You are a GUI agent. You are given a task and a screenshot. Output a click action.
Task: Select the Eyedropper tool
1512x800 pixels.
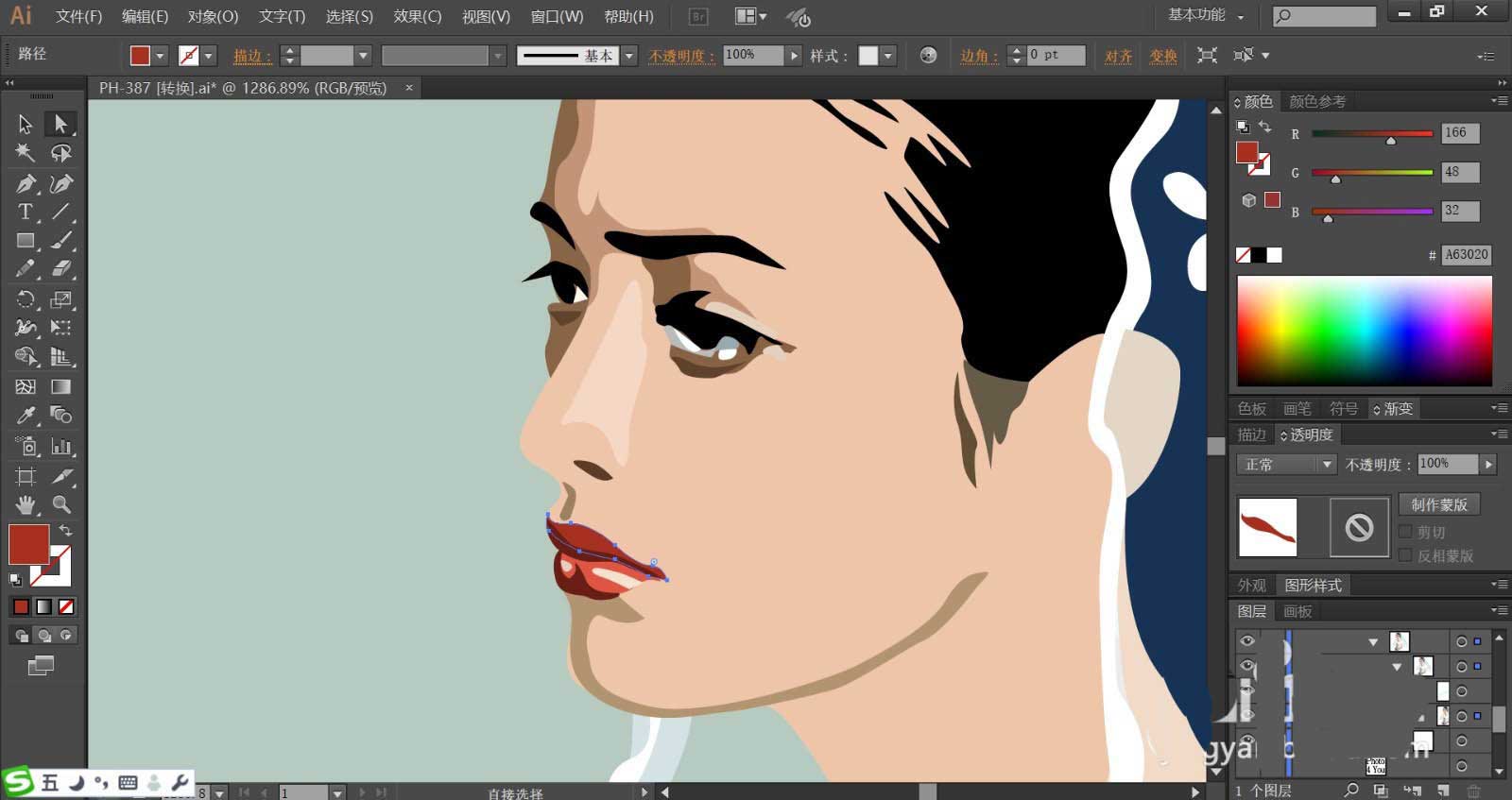point(26,416)
